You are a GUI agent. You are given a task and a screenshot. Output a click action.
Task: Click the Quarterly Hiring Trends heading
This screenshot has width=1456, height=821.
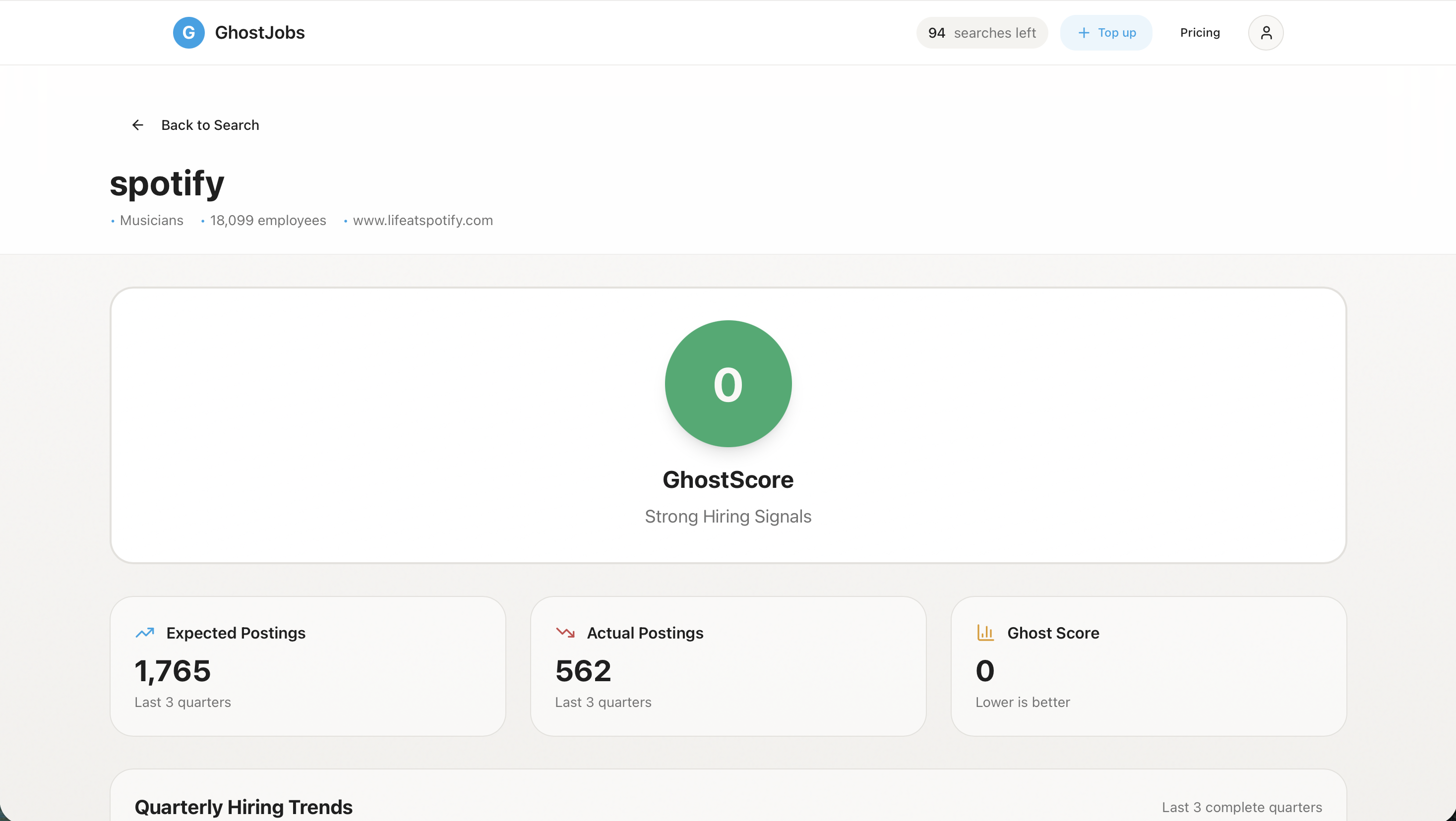(x=243, y=806)
